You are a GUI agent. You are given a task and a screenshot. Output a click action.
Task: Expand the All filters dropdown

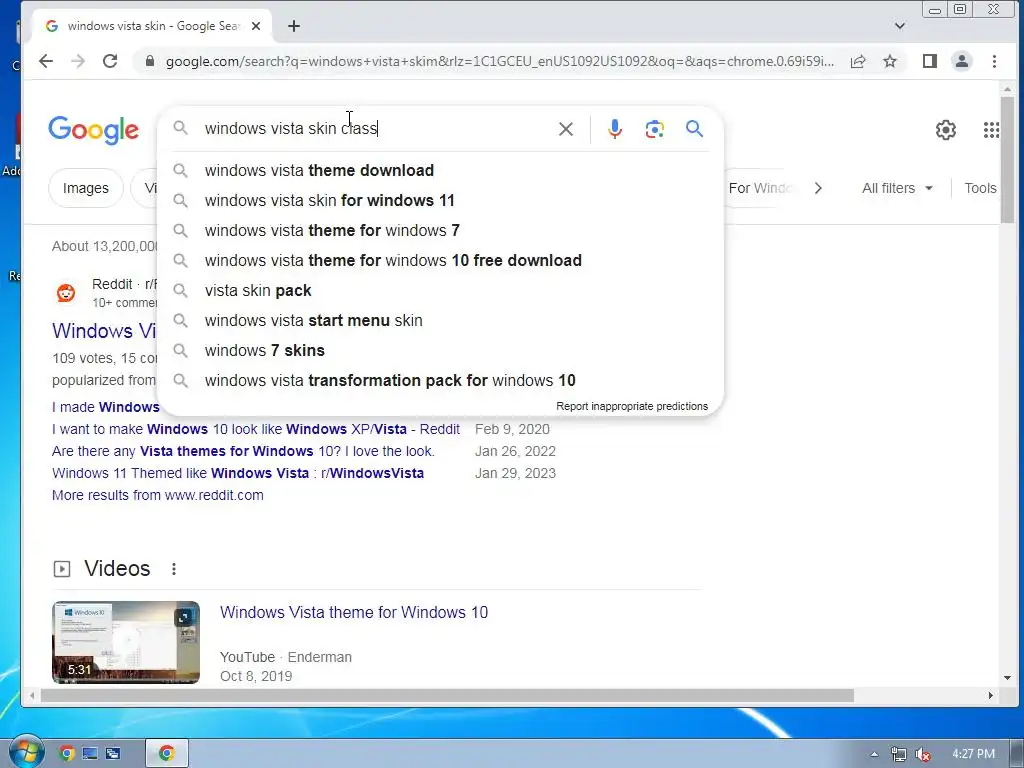[897, 188]
